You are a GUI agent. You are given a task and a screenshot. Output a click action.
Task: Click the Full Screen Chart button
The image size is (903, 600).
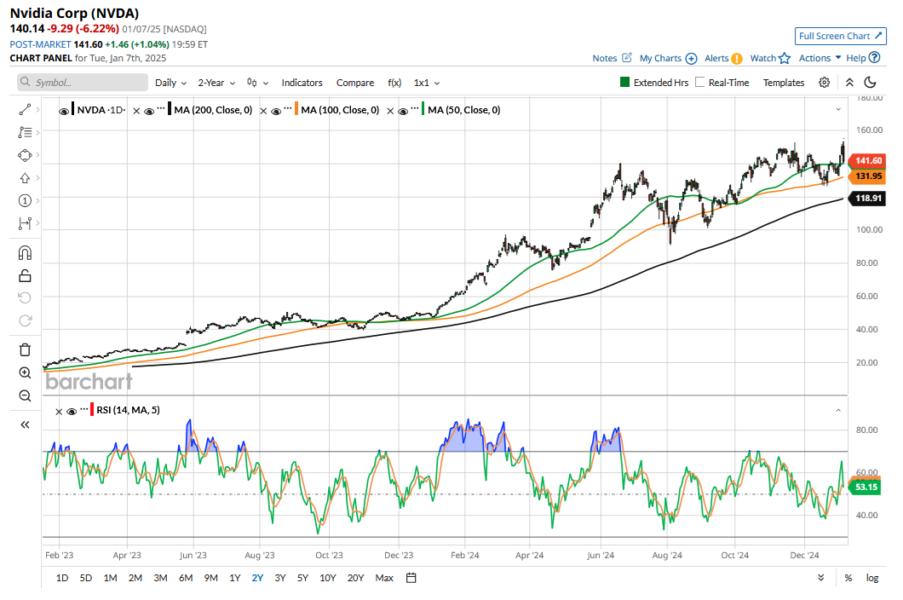tap(840, 36)
